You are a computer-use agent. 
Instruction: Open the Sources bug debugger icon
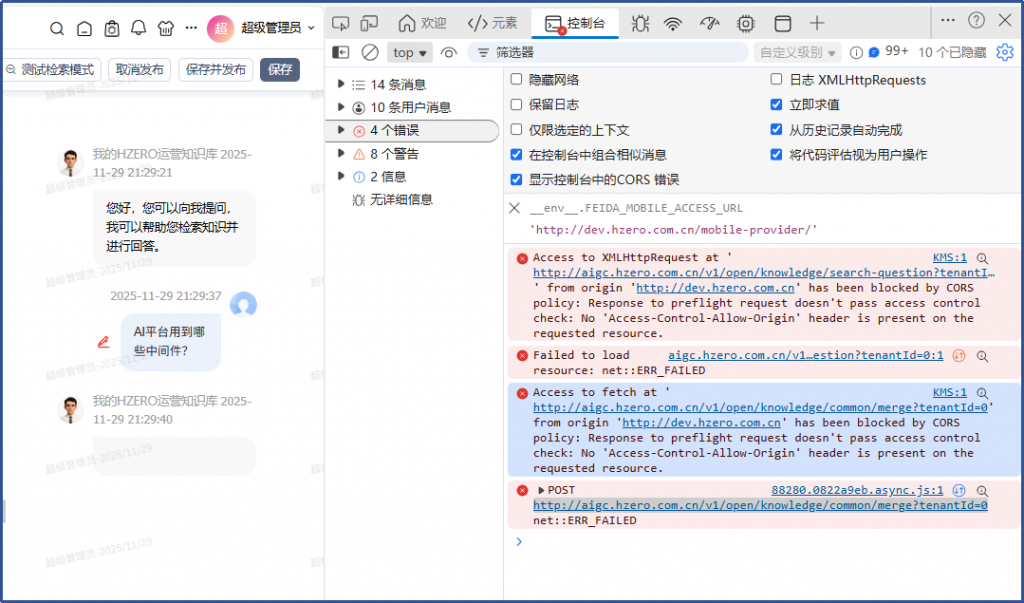click(x=640, y=23)
